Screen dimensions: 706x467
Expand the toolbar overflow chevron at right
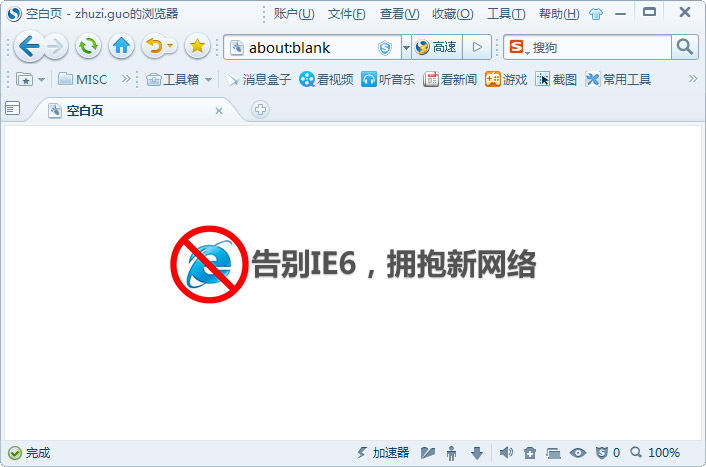point(693,79)
